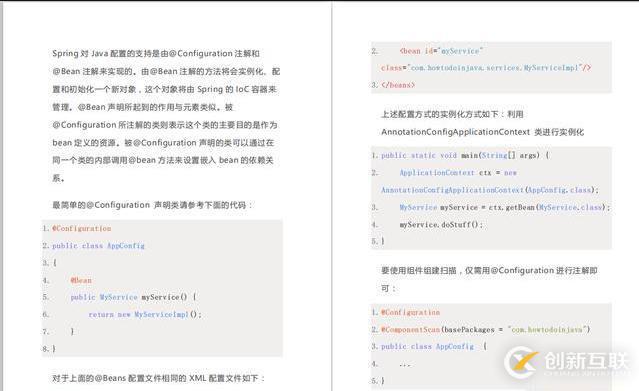639x391 pixels.
Task: Click '@ComponentScan(basePackages = "com.howtodoinjava")' line
Action: [x=485, y=329]
